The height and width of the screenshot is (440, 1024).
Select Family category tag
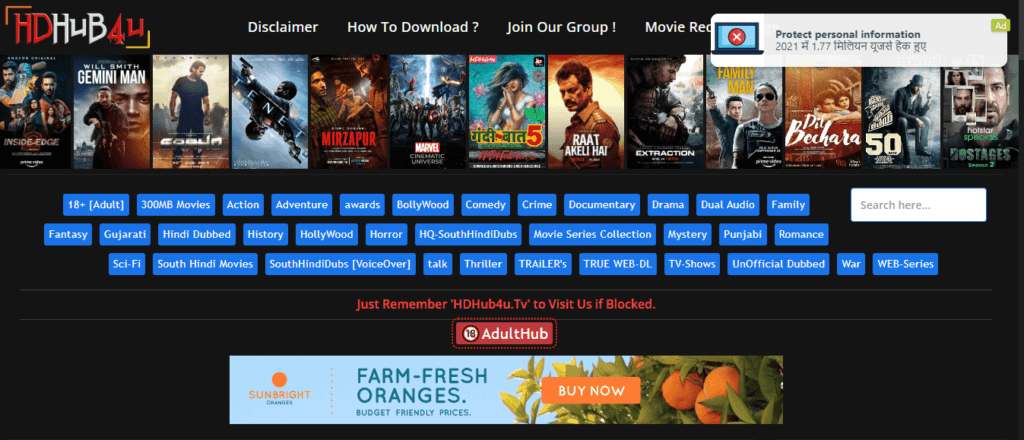(x=788, y=205)
